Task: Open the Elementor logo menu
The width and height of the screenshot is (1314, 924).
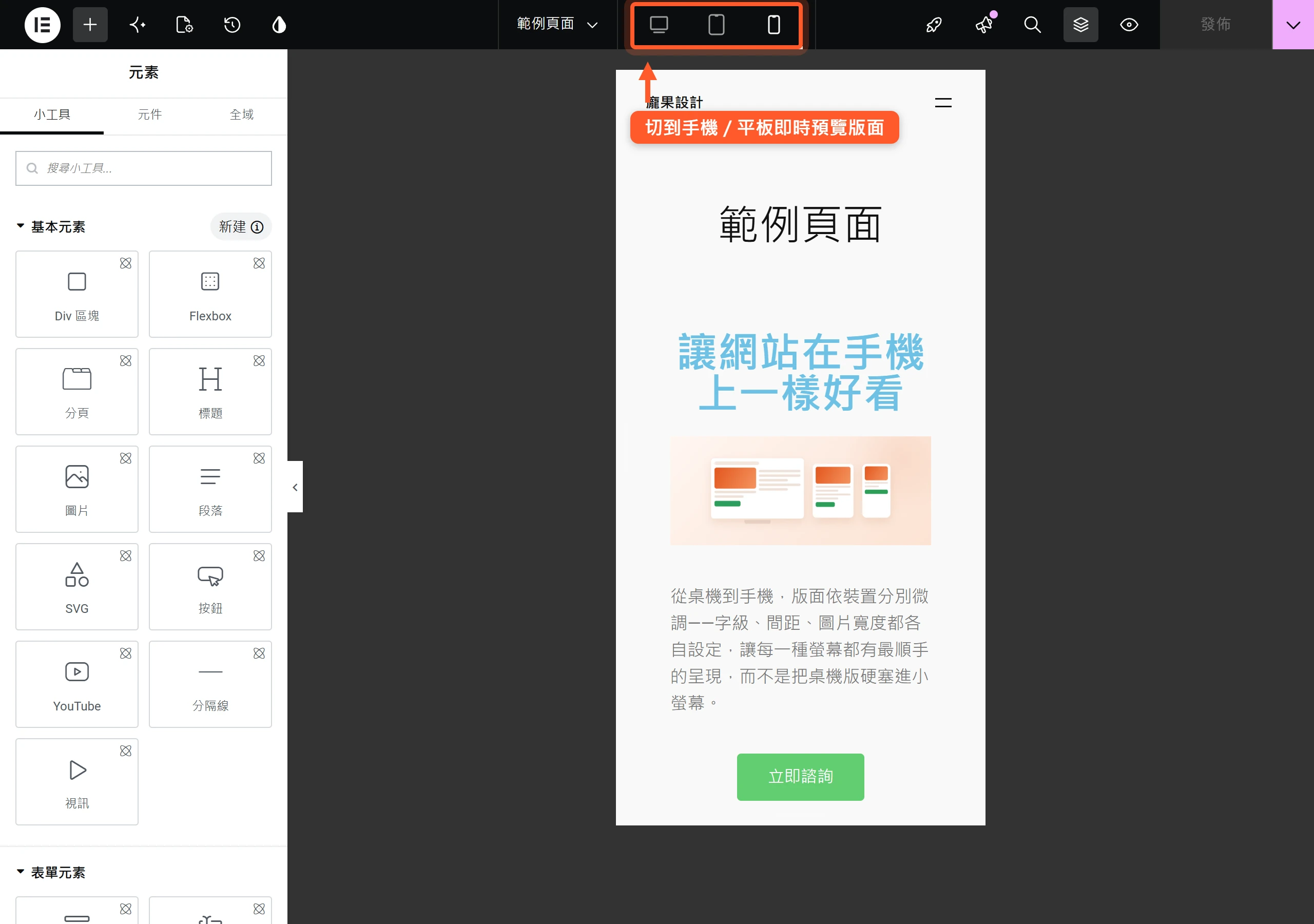Action: click(x=43, y=25)
